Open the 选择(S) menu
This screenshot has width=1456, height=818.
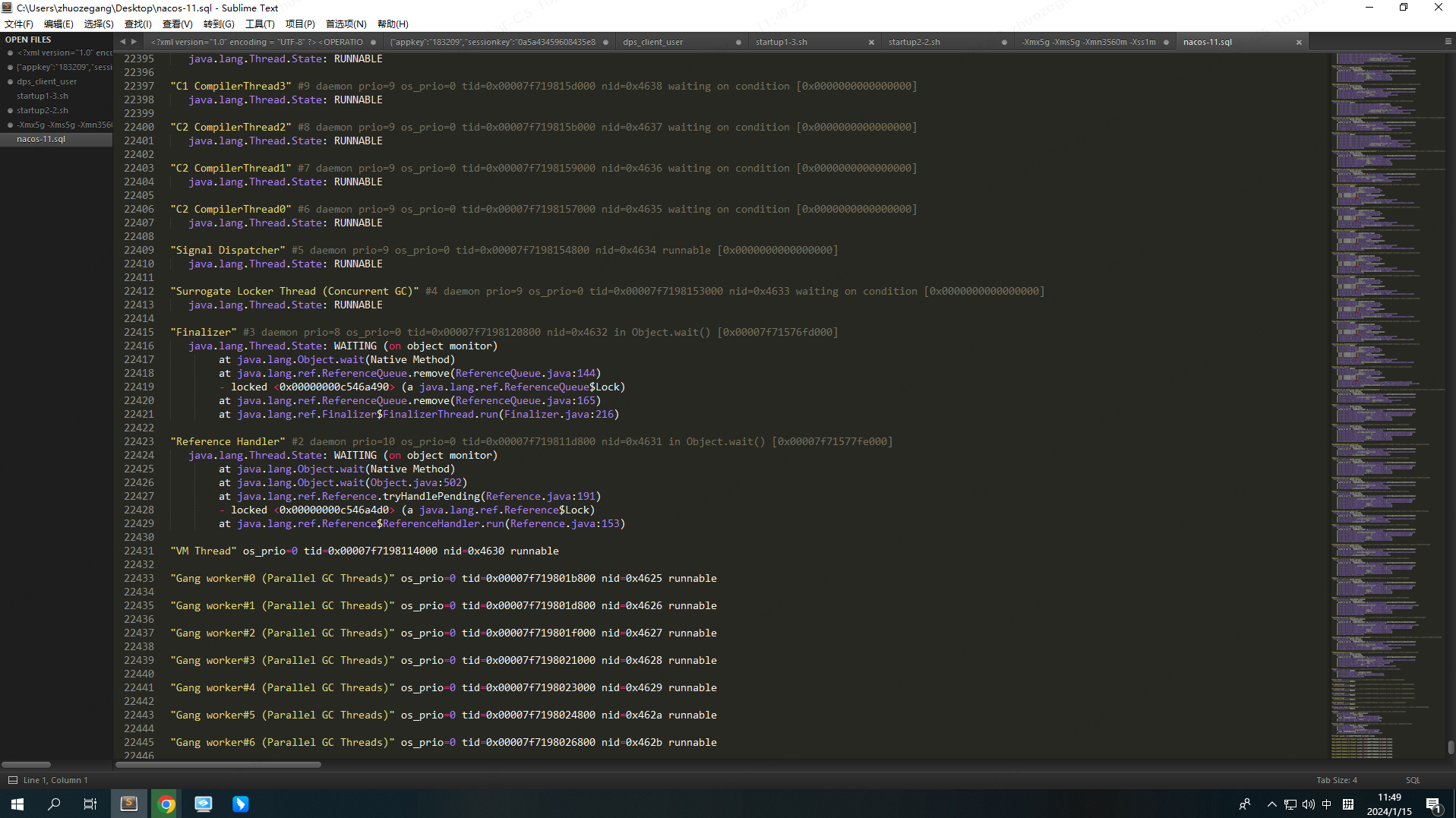99,24
